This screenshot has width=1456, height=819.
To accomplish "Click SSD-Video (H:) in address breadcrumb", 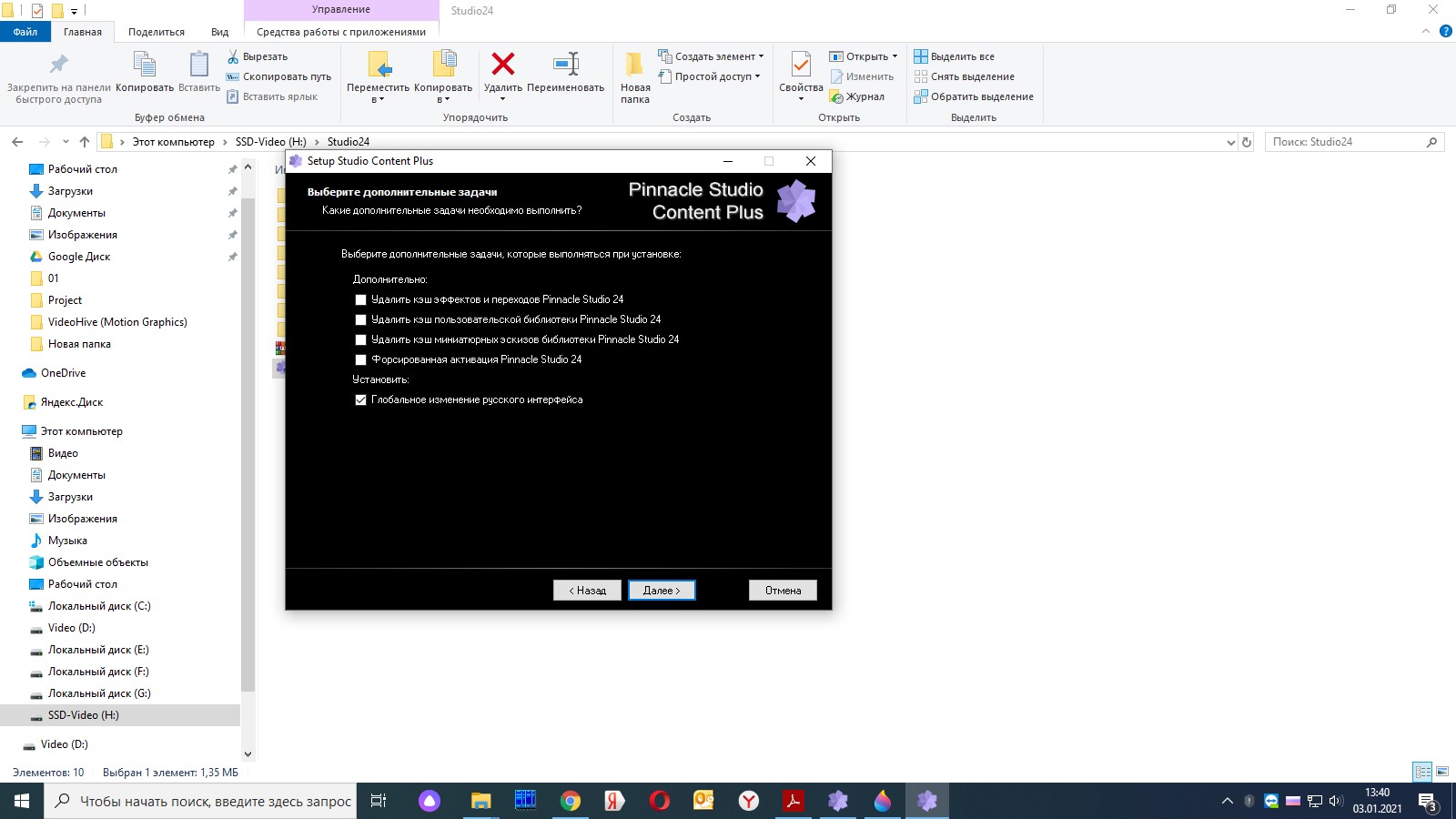I will point(271,142).
